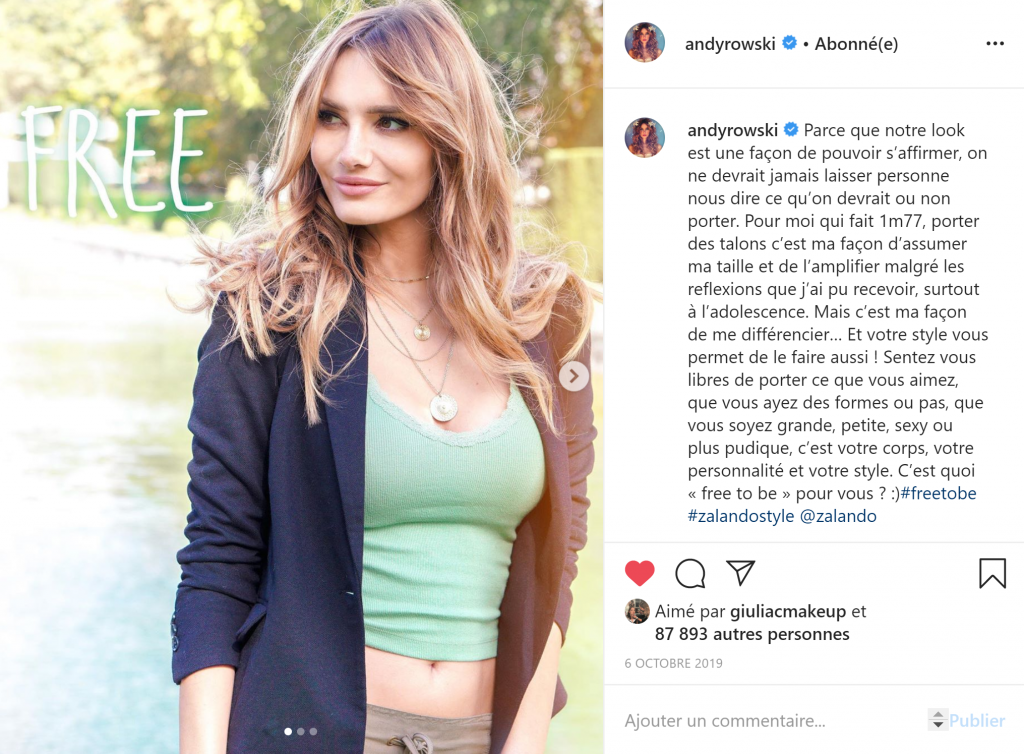Go to next photo with carousel arrow
The height and width of the screenshot is (754, 1024).
click(x=574, y=376)
